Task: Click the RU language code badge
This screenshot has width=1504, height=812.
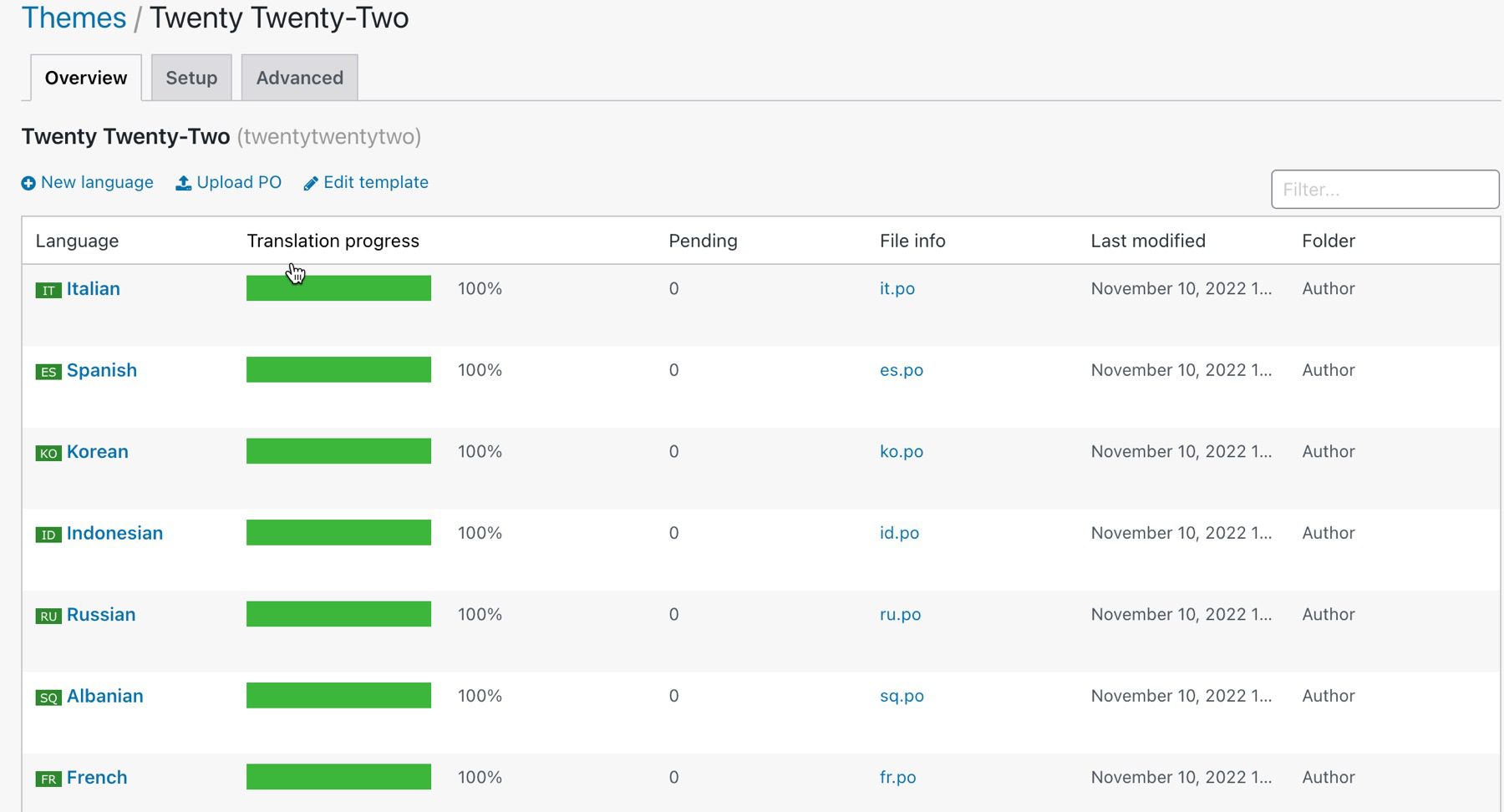Action: [48, 617]
